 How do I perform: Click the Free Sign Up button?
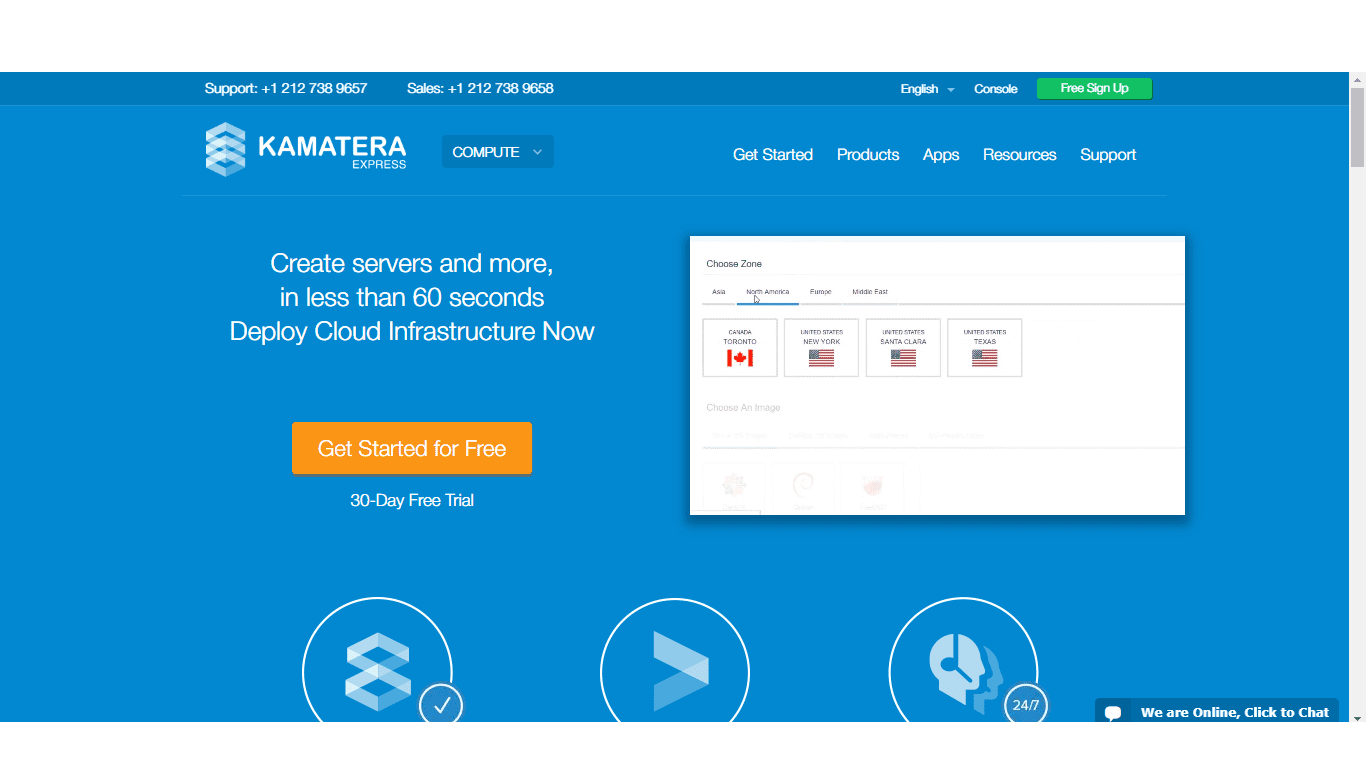(x=1095, y=89)
